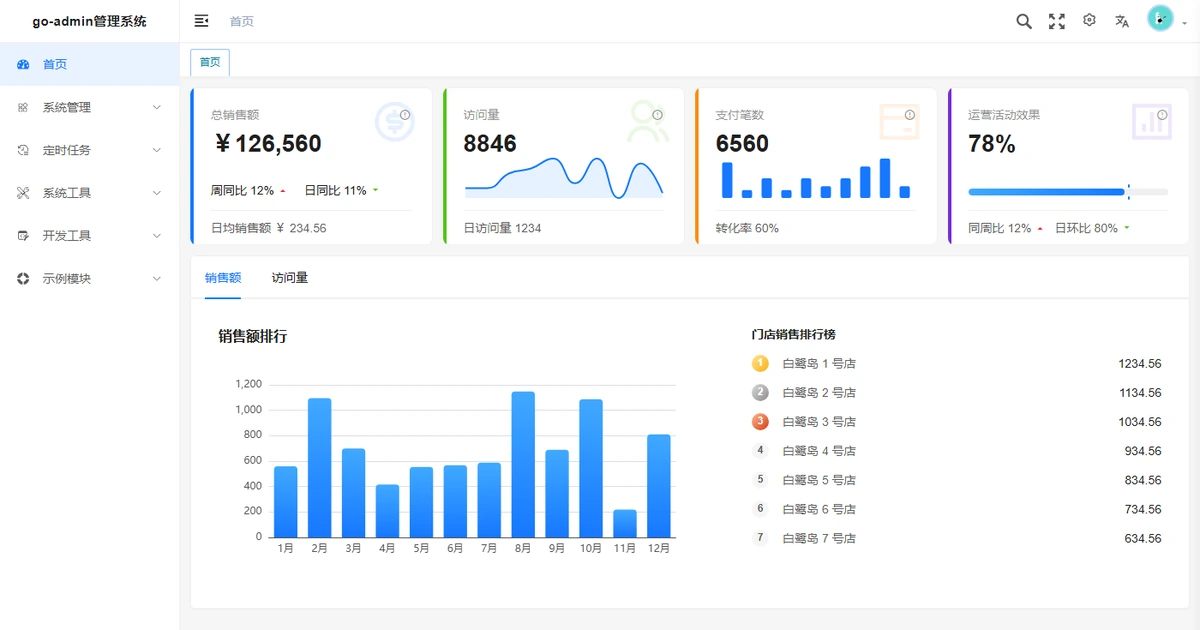Click the 白鹭岛 1 号店 ranking row
Image resolution: width=1200 pixels, height=630 pixels.
957,364
